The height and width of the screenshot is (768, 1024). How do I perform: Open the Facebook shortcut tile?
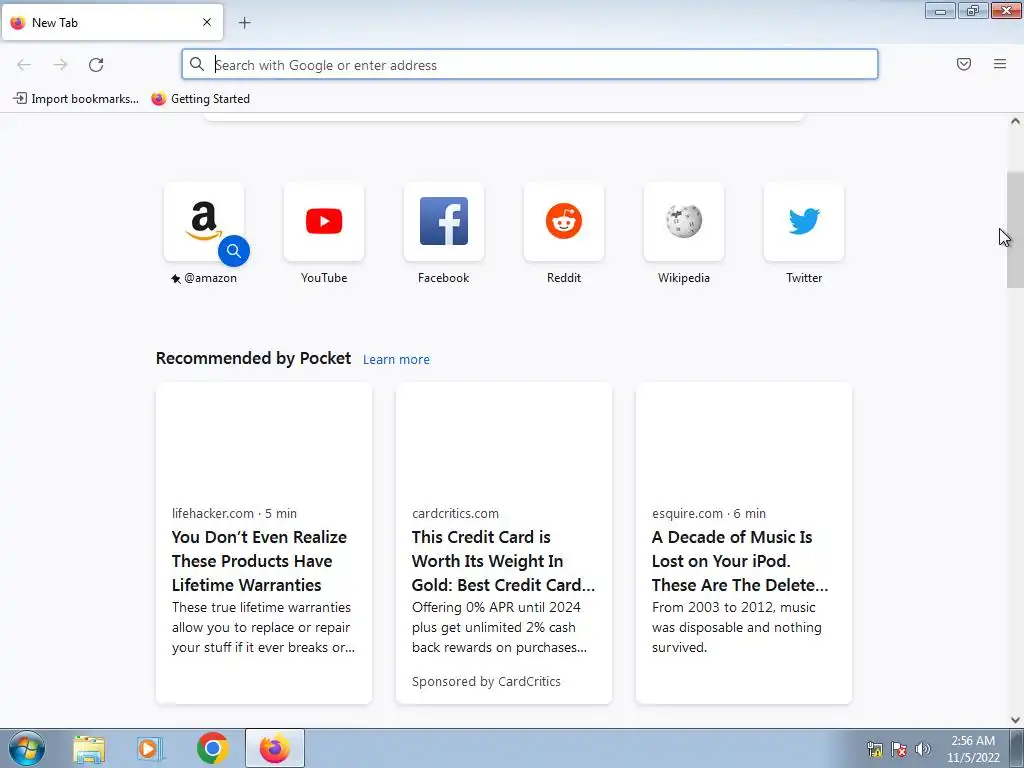click(x=443, y=222)
